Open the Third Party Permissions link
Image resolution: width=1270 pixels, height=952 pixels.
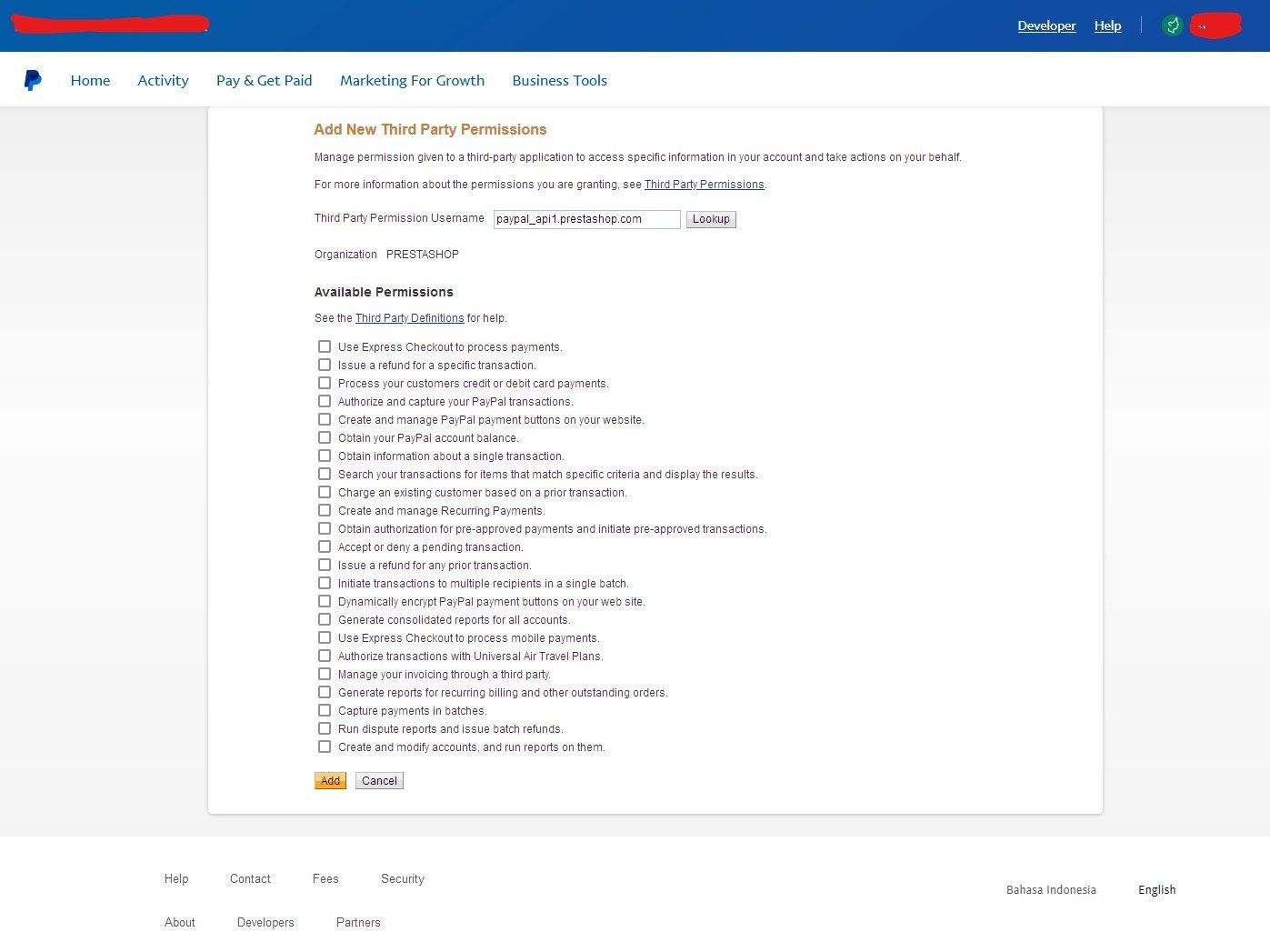(704, 185)
